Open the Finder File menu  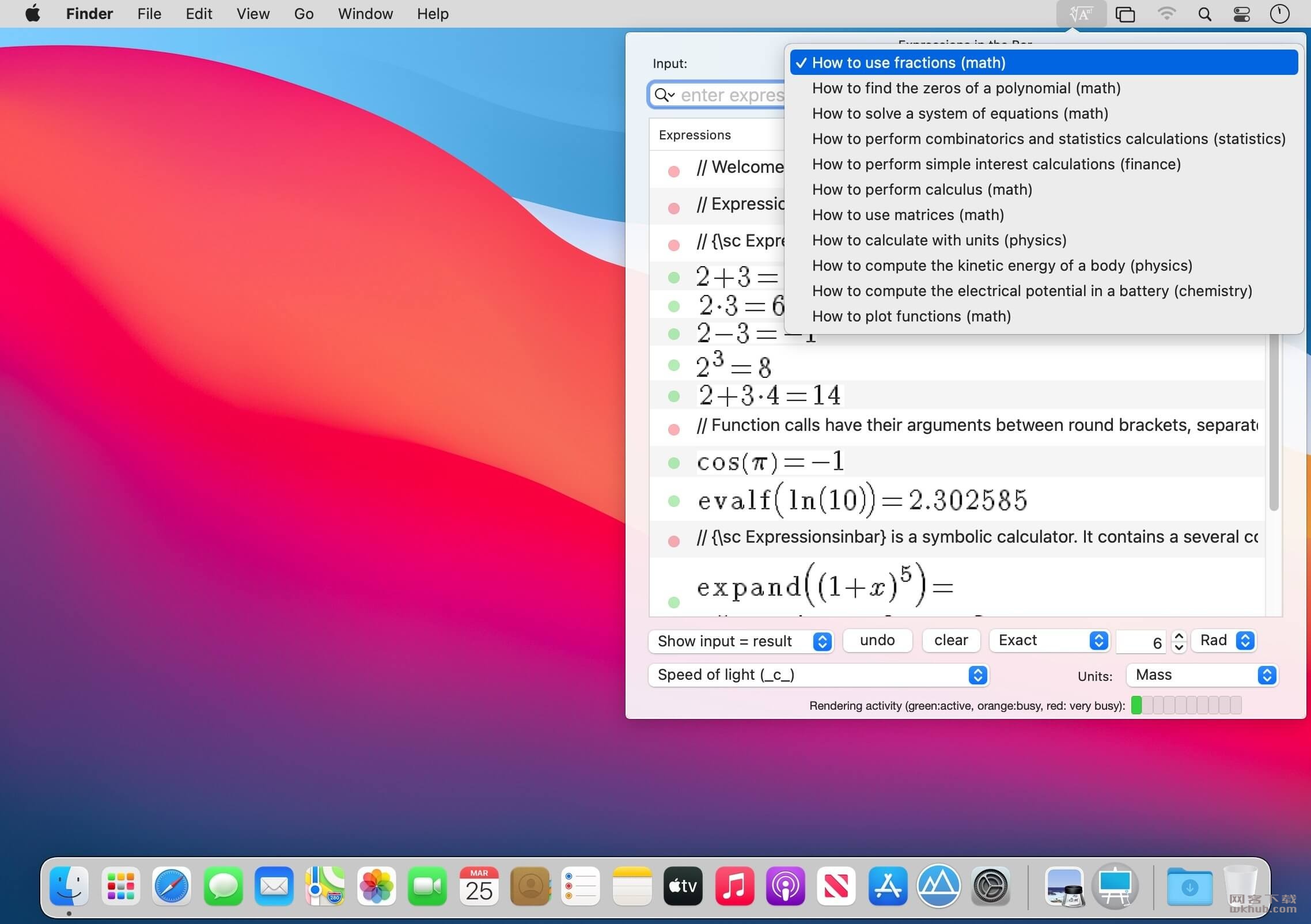click(149, 14)
